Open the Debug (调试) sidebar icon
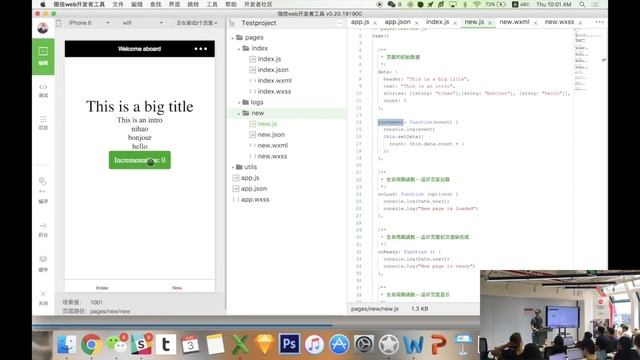Viewport: 640px width, 360px height. point(43,91)
